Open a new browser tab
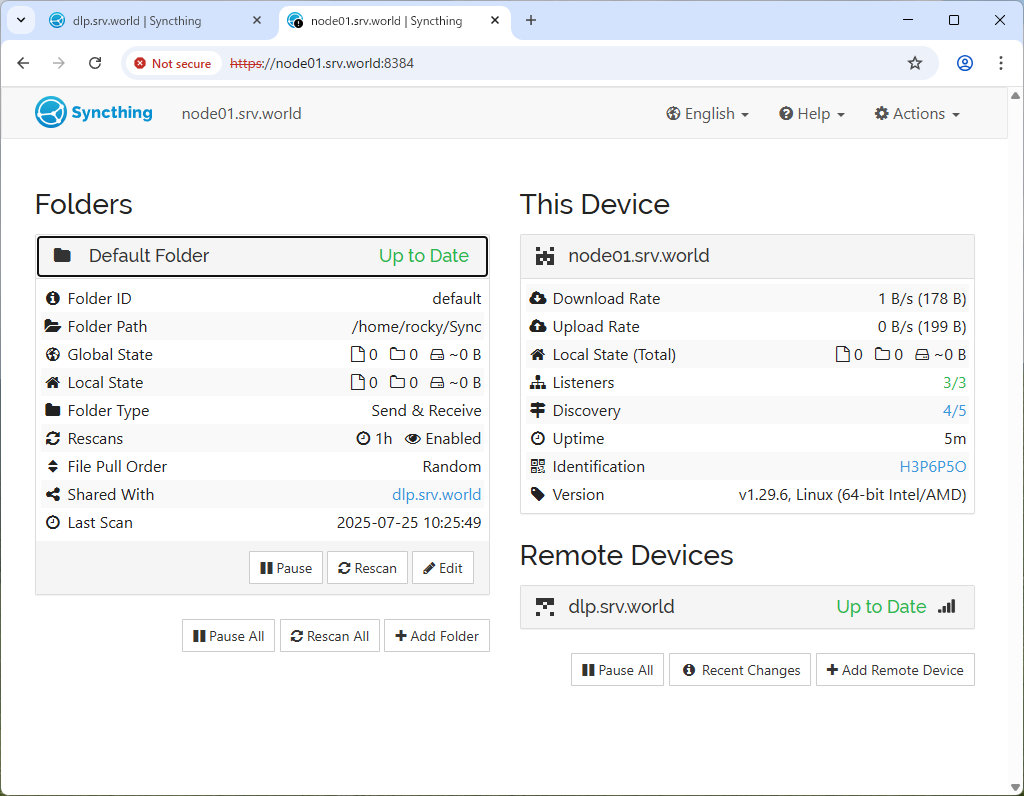This screenshot has width=1024, height=796. [x=531, y=20]
